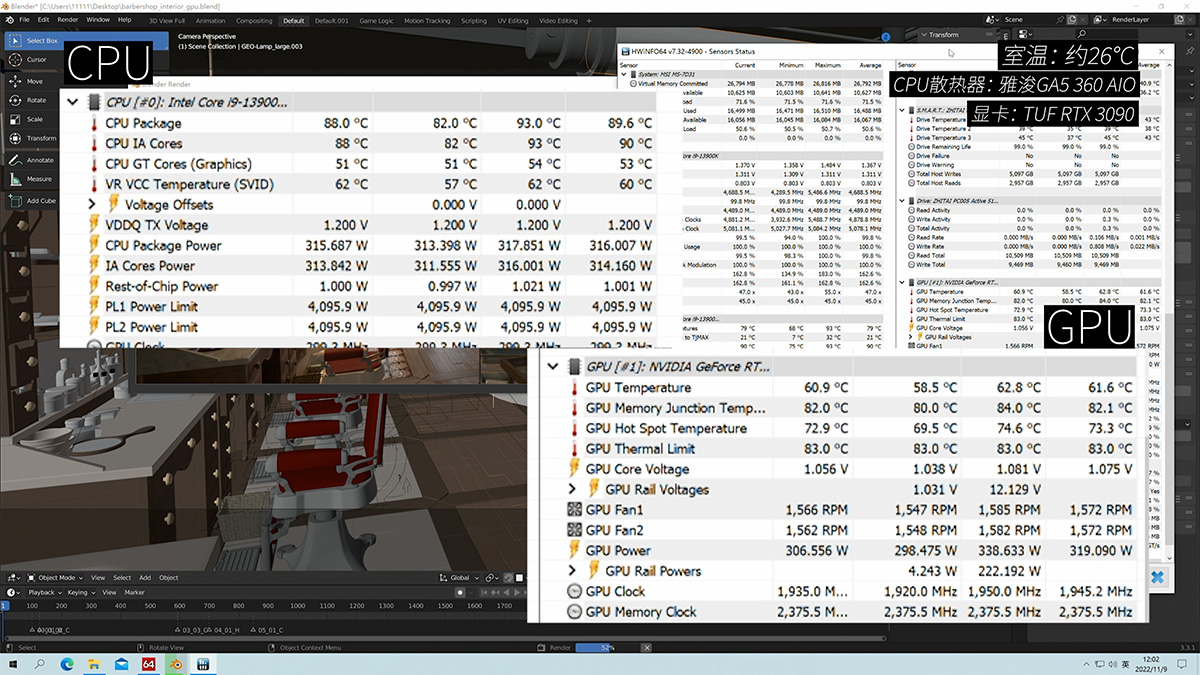Image resolution: width=1200 pixels, height=675 pixels.
Task: Switch to the UV Editing workspace tab
Action: click(513, 20)
